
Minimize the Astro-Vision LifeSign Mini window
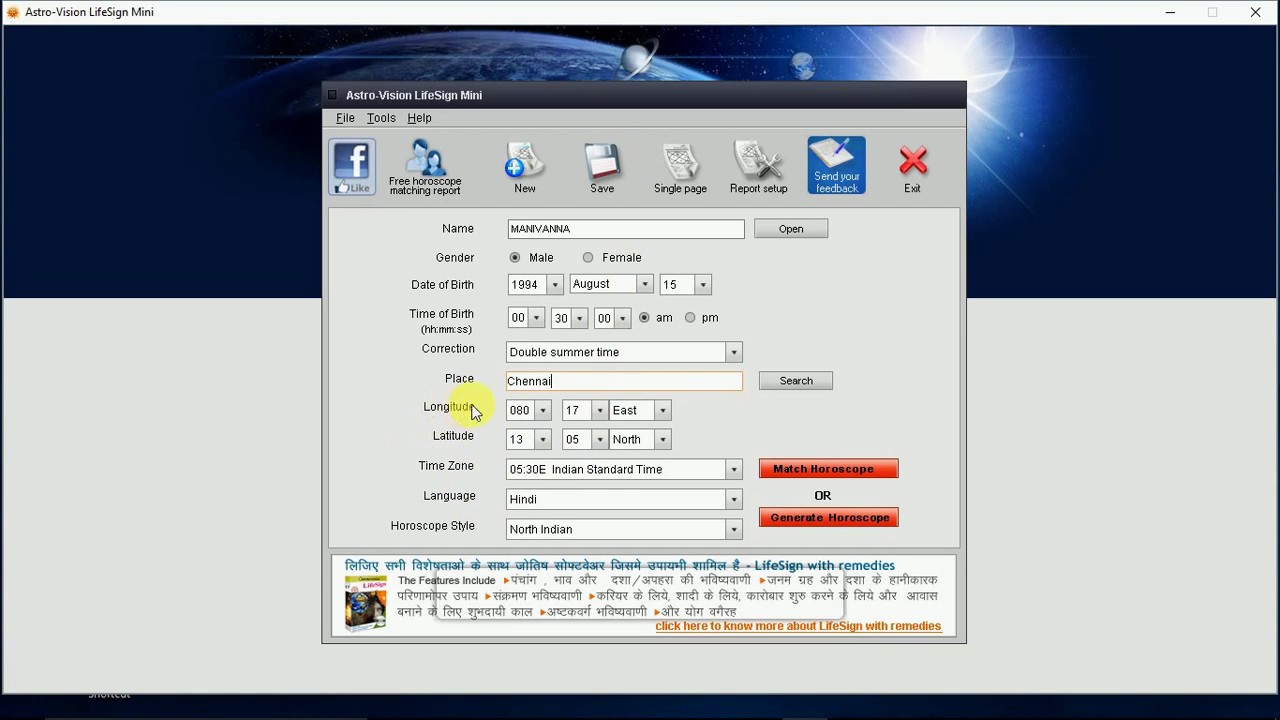click(x=1170, y=12)
